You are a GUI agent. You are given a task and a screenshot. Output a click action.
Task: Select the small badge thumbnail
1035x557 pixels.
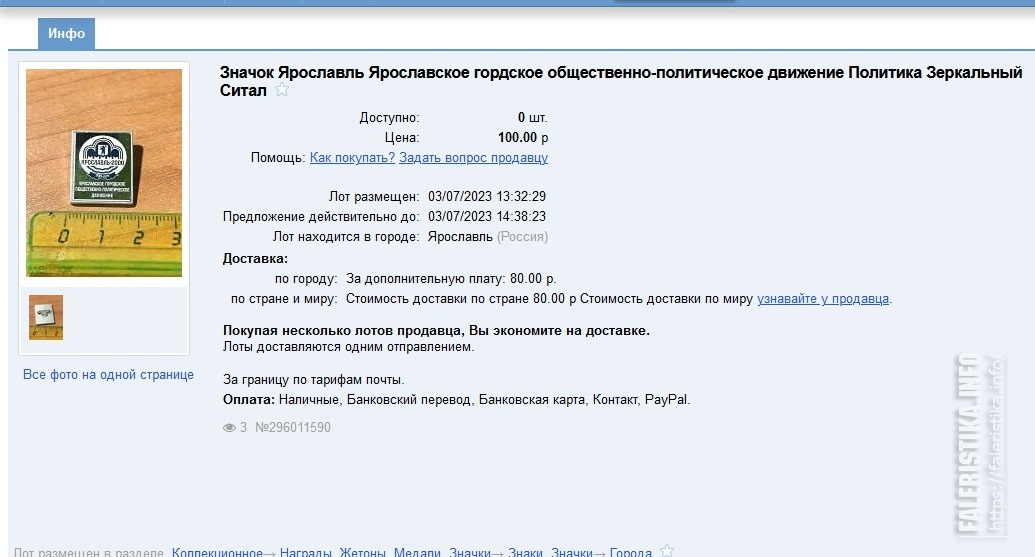pyautogui.click(x=46, y=317)
